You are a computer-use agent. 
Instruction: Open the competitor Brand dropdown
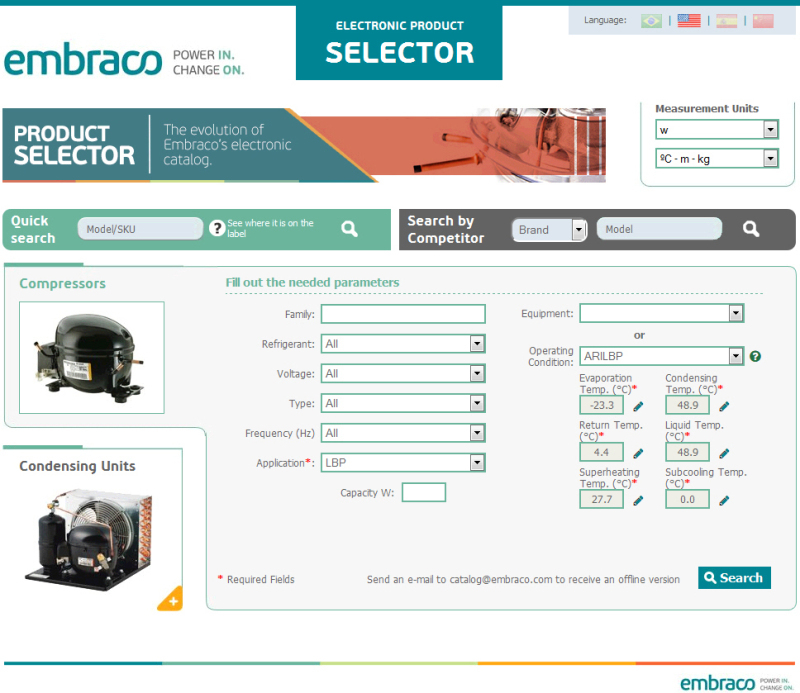click(549, 230)
